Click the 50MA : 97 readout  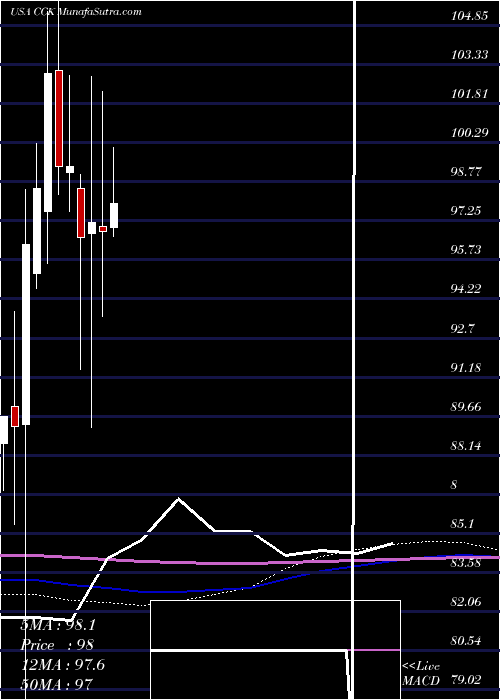tap(56, 684)
